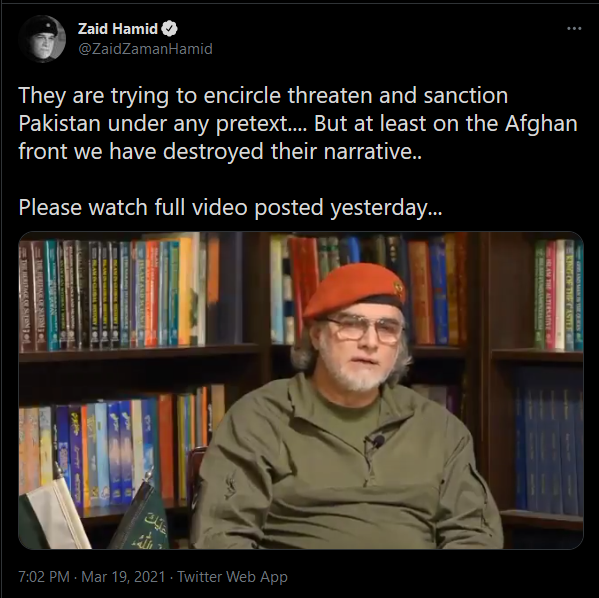The height and width of the screenshot is (598, 599).
Task: Click the Mar 19, 2021 date
Action: (x=123, y=577)
